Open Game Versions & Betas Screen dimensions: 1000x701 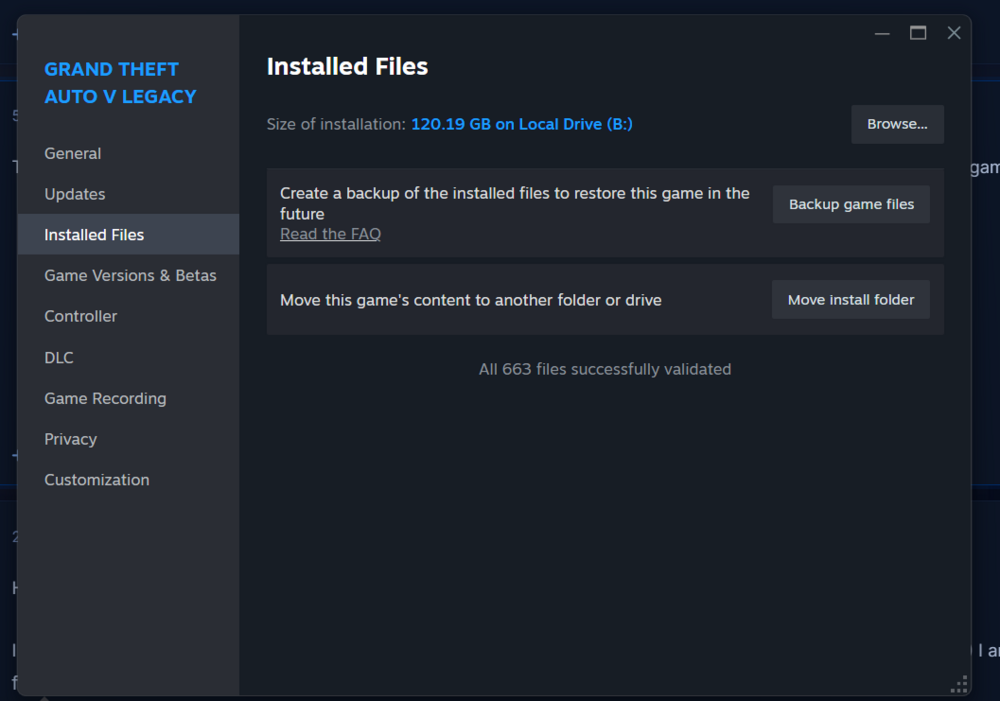click(130, 276)
